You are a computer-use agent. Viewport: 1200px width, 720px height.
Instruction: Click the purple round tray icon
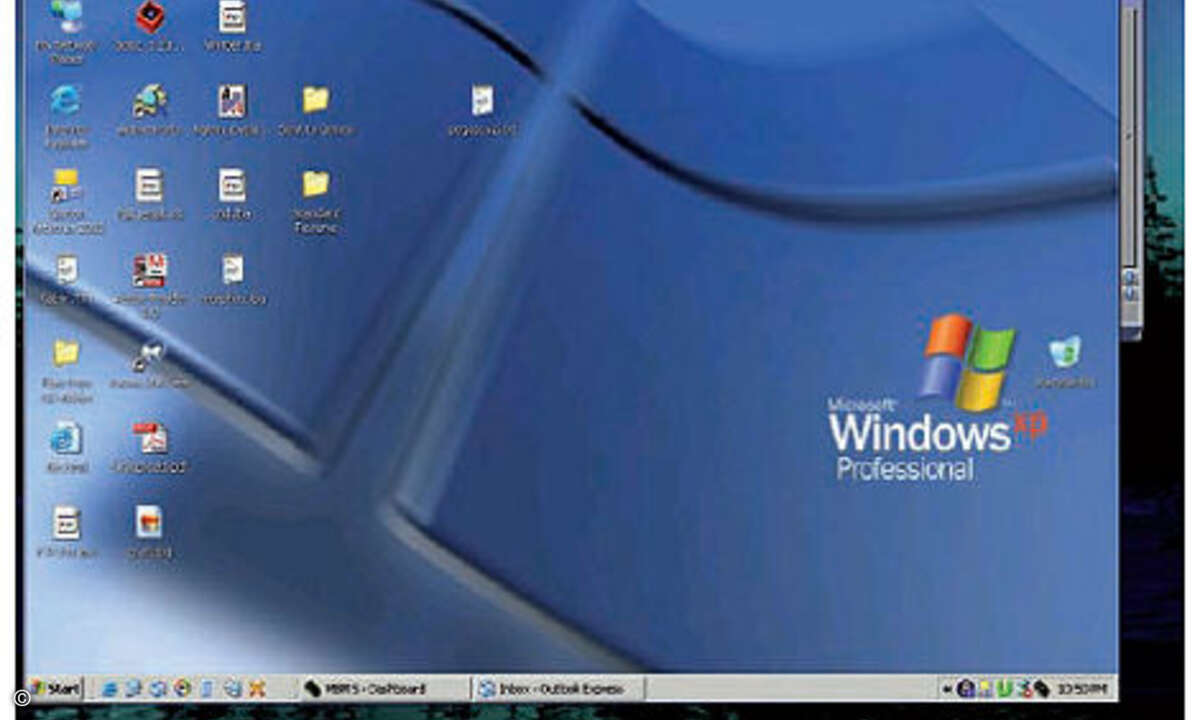pyautogui.click(x=965, y=689)
